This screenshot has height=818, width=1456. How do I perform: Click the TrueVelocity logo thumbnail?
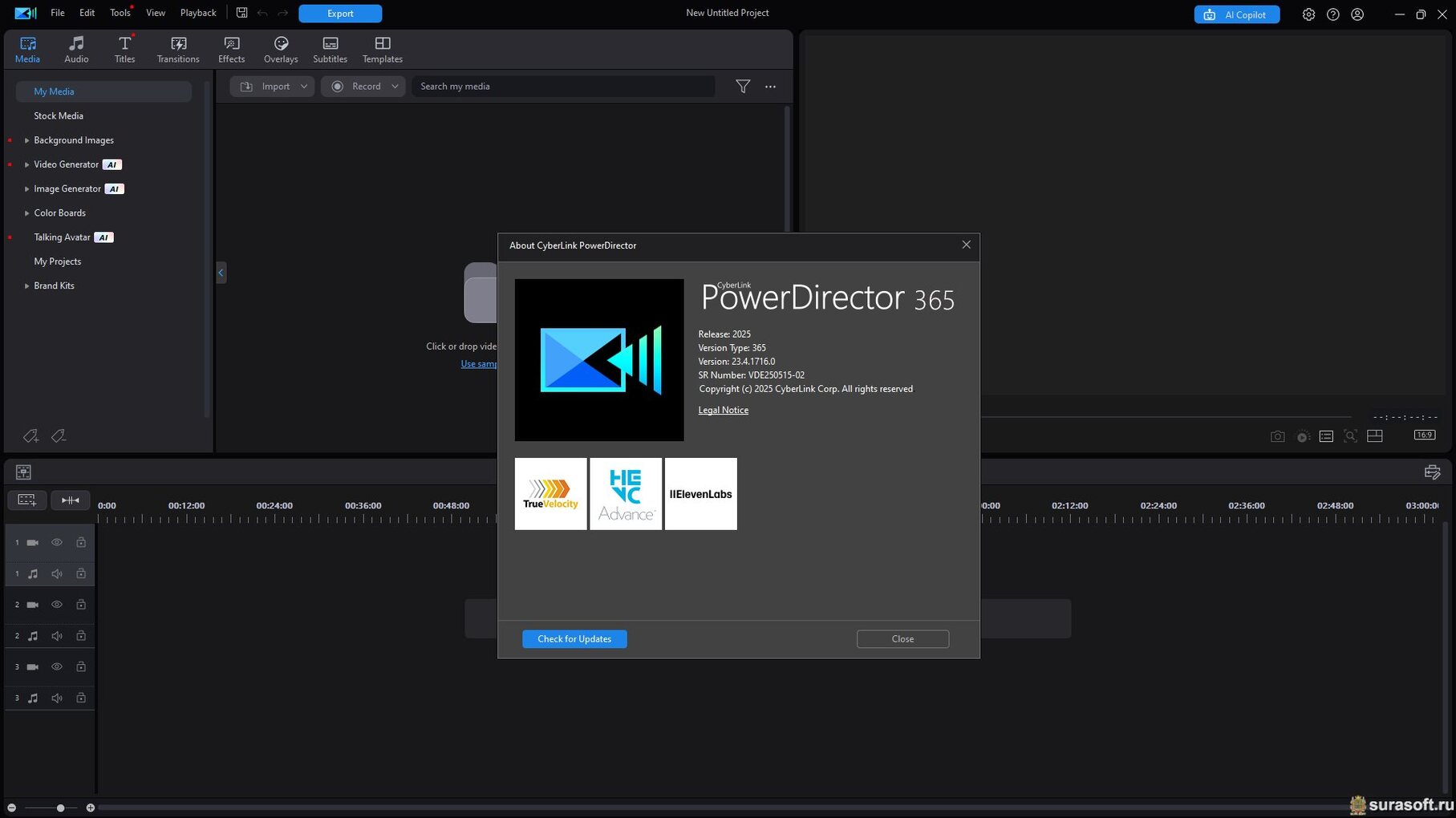pos(550,494)
